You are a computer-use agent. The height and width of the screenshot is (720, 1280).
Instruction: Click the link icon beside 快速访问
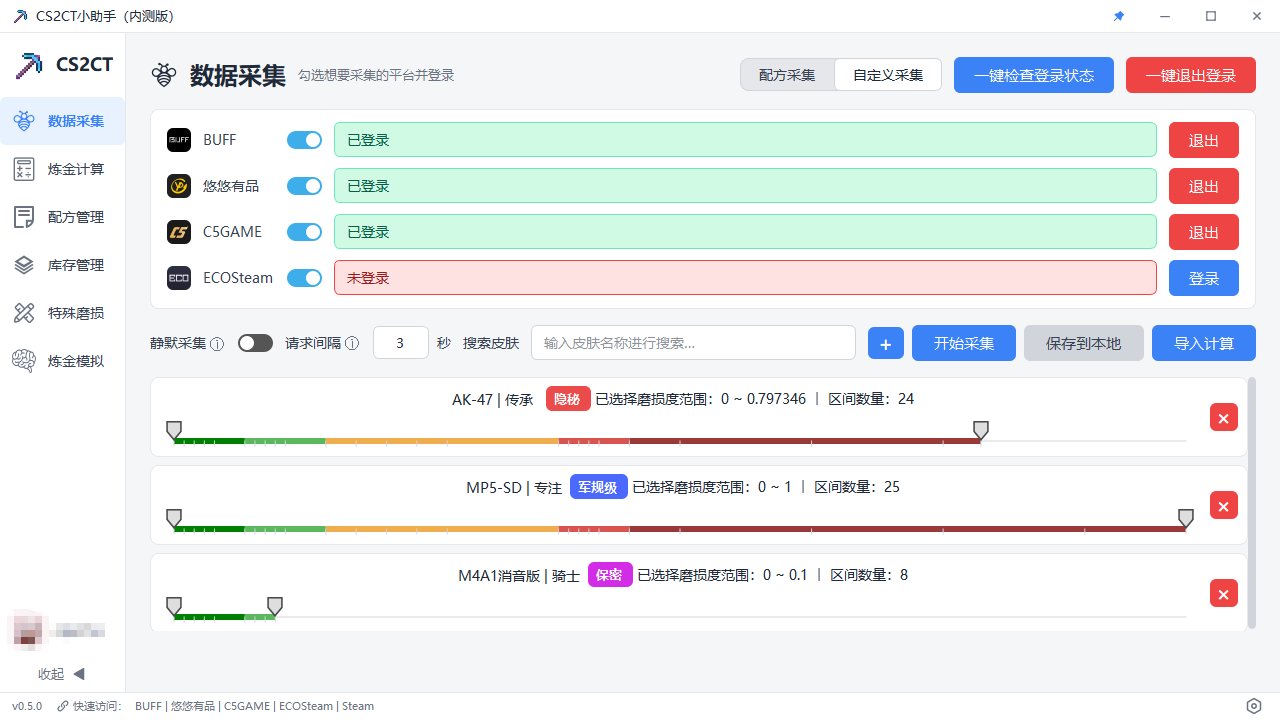tap(63, 706)
